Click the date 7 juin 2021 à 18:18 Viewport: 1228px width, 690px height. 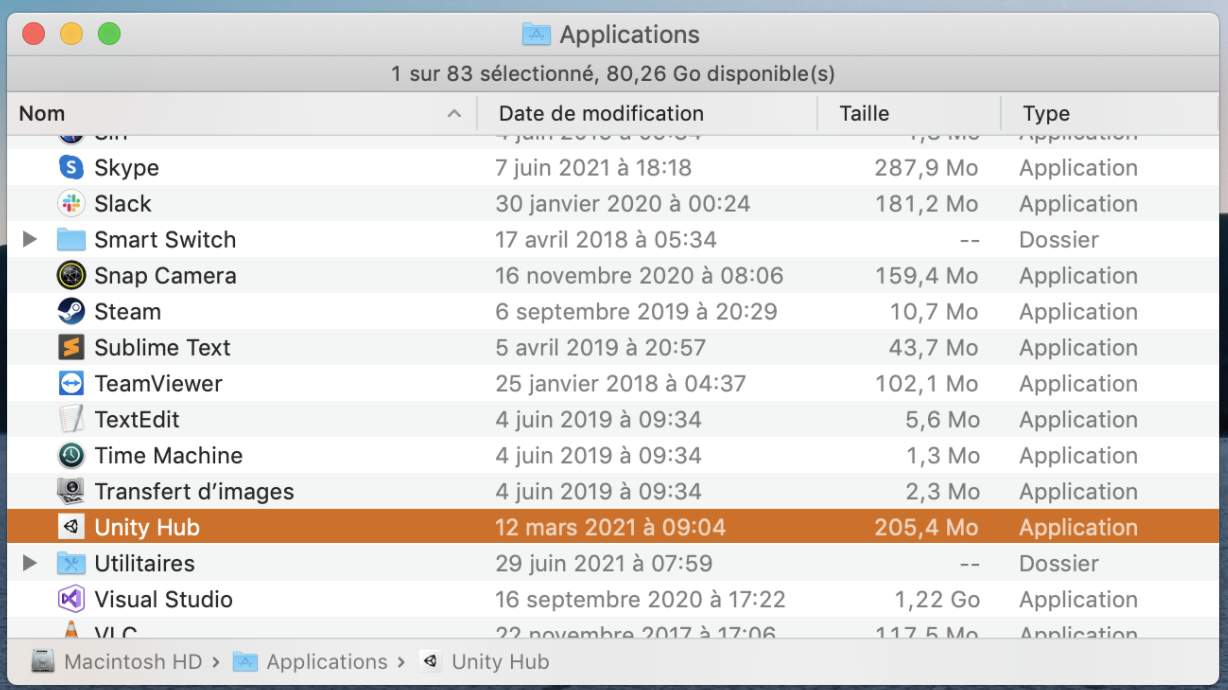tap(594, 168)
